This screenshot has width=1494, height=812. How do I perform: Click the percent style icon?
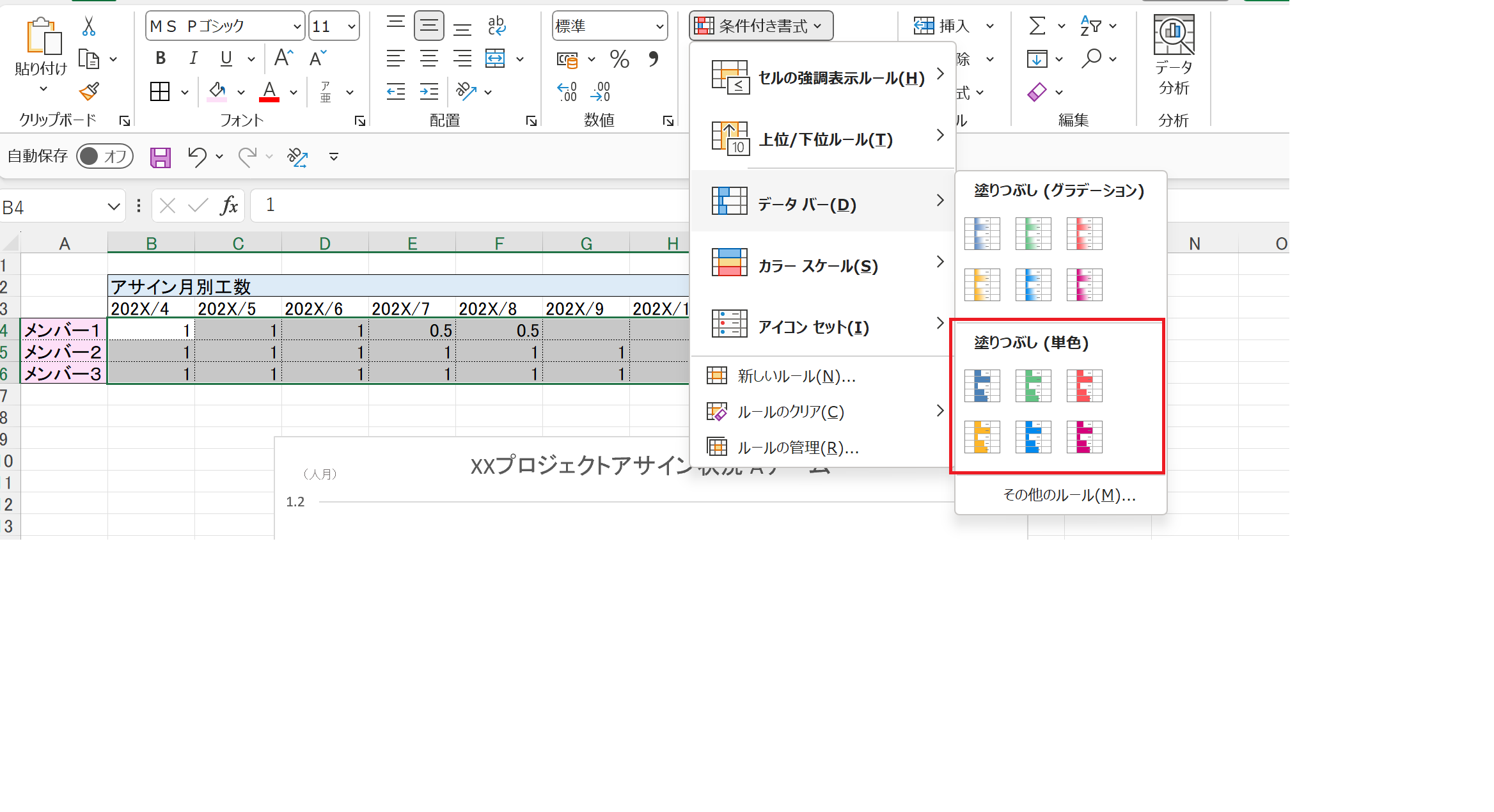click(x=619, y=59)
